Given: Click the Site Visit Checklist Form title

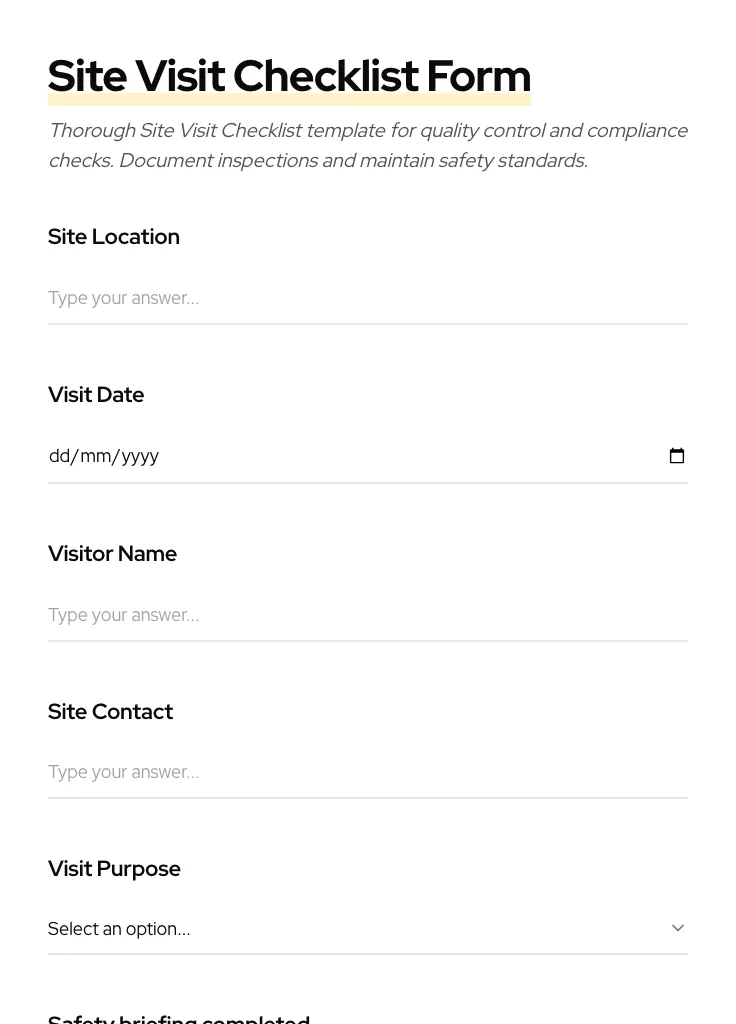Looking at the screenshot, I should coord(289,75).
